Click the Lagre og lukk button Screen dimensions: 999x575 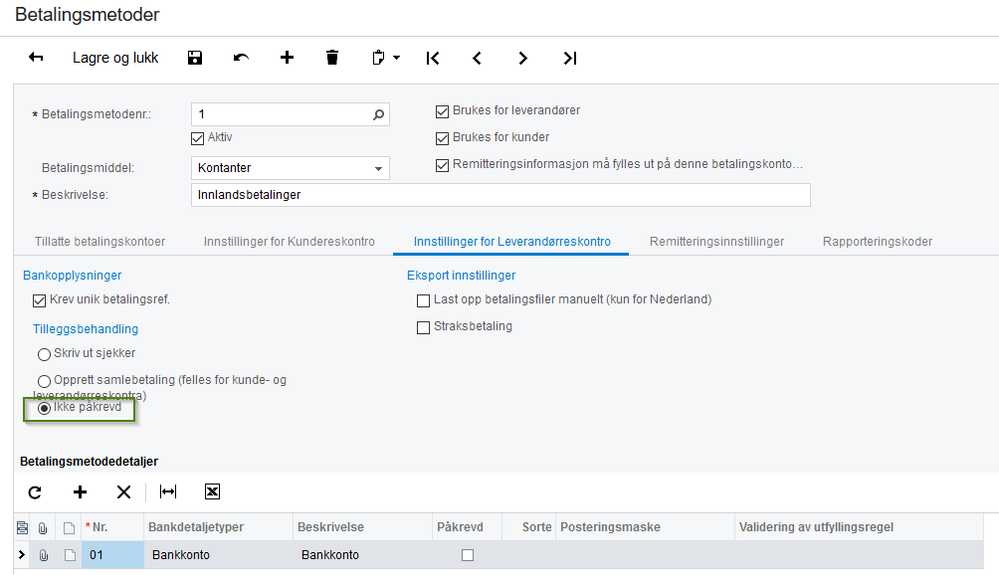(x=115, y=58)
